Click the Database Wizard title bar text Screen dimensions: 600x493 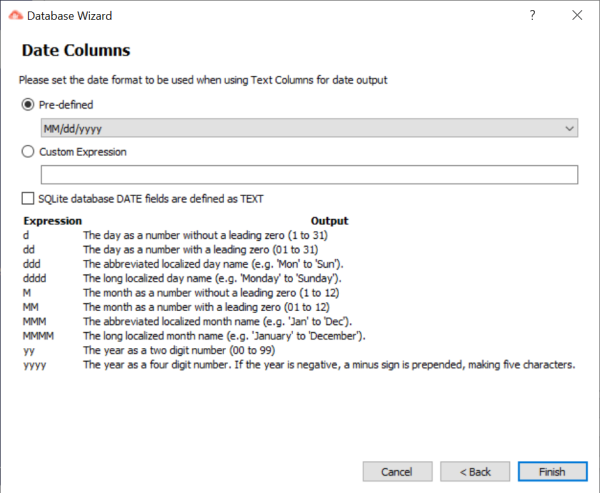69,16
